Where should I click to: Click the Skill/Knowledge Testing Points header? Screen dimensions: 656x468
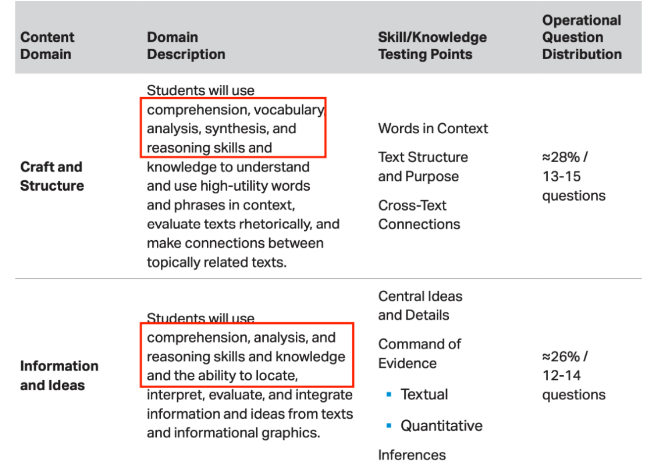432,46
